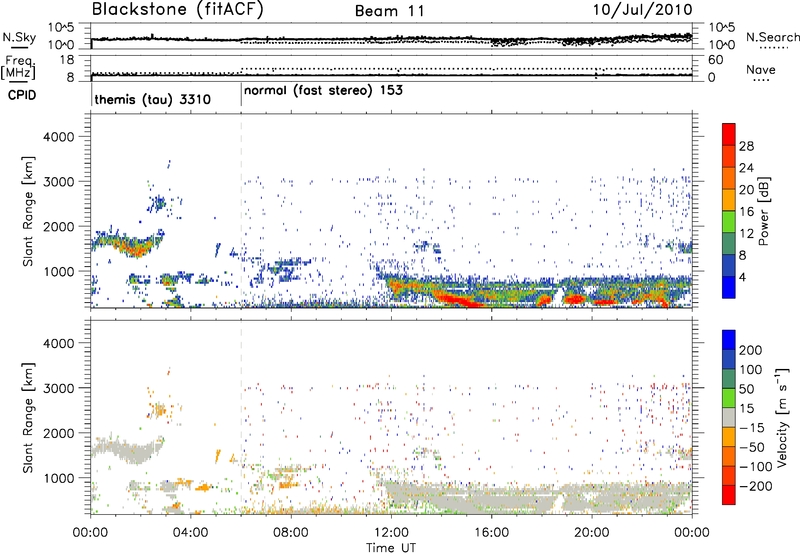This screenshot has width=800, height=554.
Task: Click the 28 tick on power colorbar
Action: click(746, 146)
